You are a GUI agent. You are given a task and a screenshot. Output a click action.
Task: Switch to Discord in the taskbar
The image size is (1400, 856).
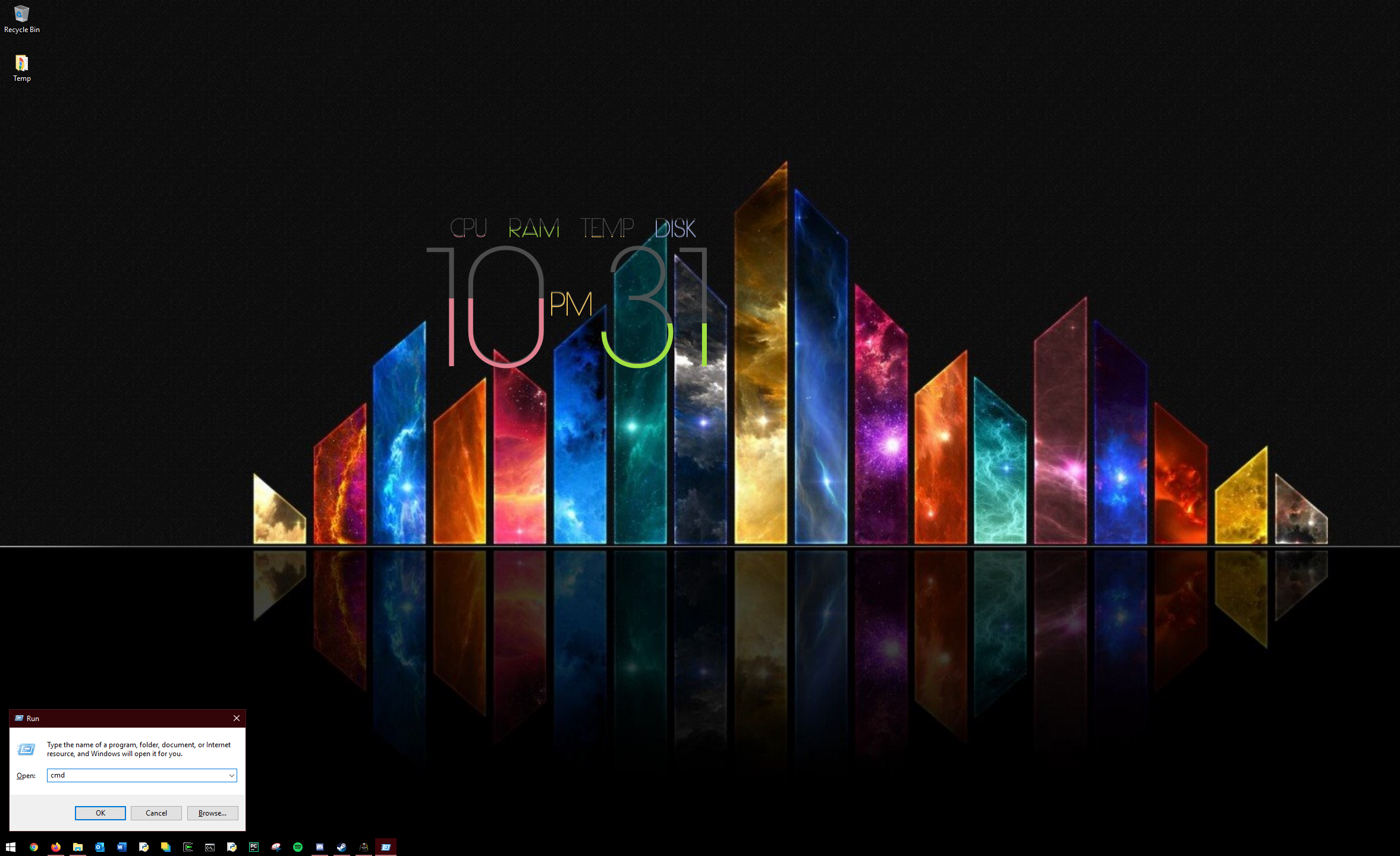click(x=320, y=847)
